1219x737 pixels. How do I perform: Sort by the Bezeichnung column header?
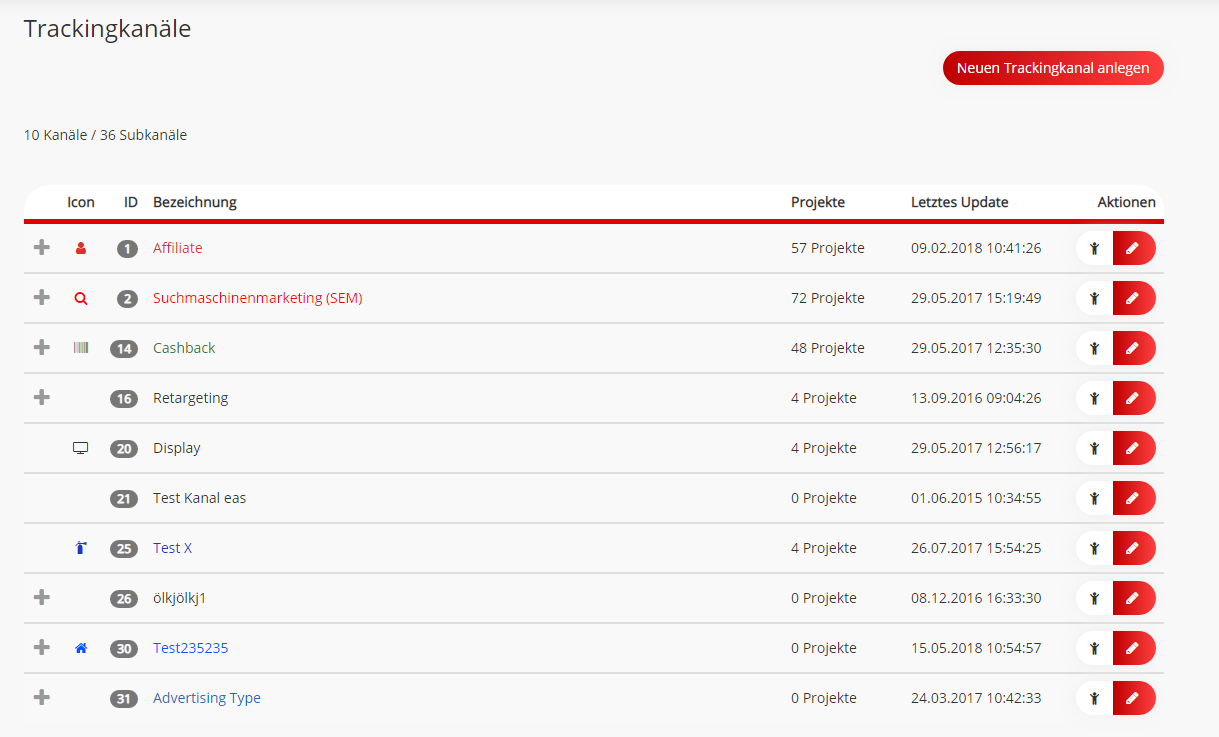(x=195, y=202)
